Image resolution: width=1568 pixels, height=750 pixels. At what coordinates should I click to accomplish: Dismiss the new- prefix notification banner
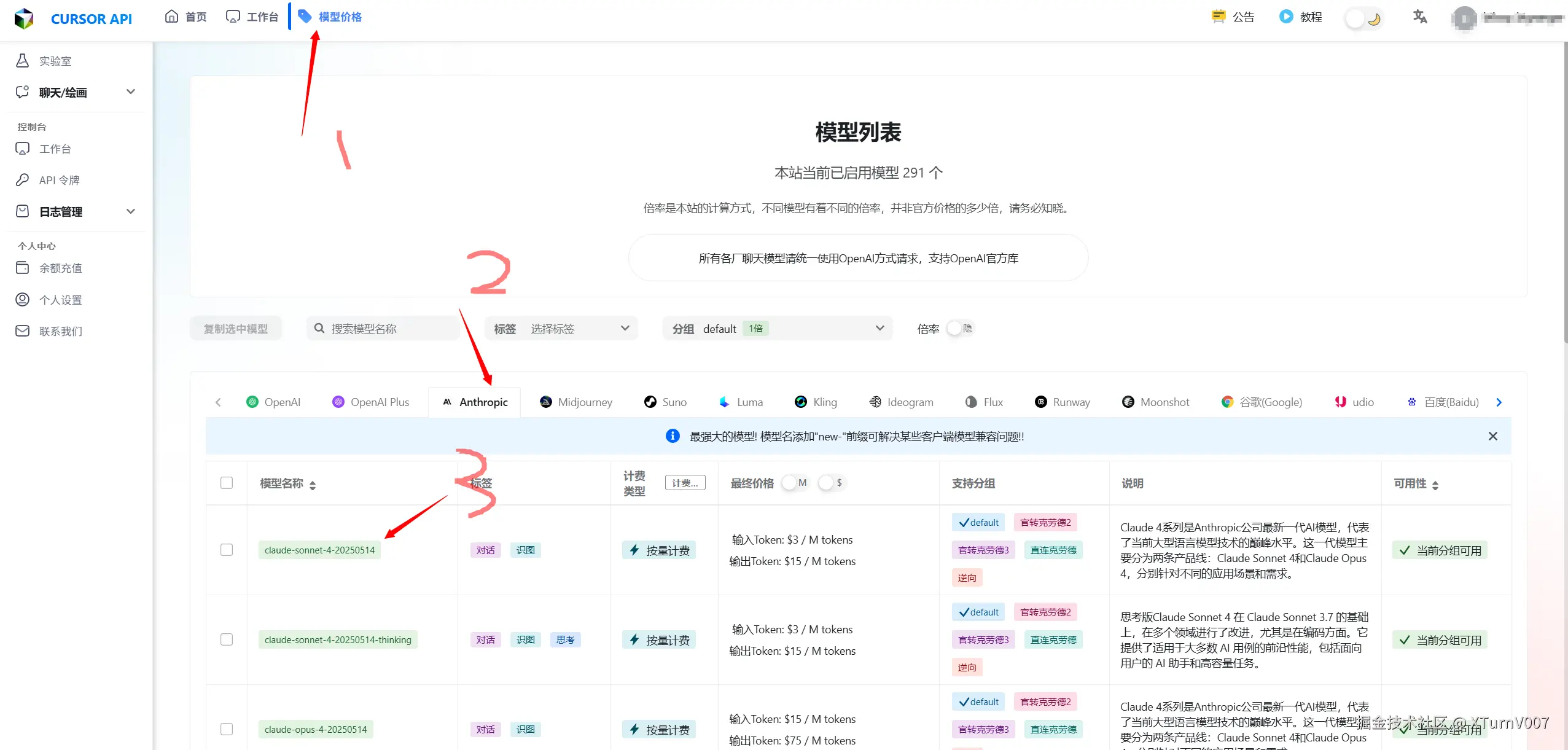[1493, 436]
